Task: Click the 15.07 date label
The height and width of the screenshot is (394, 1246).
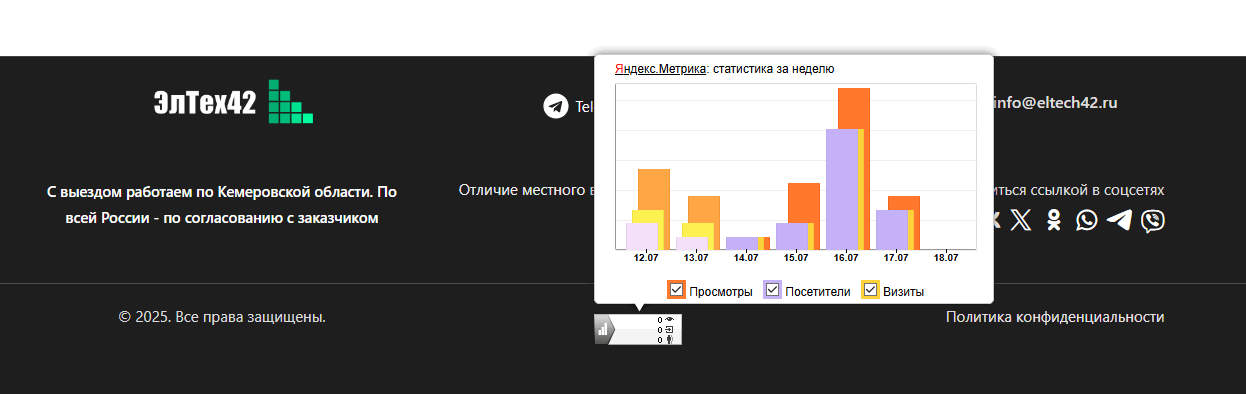Action: tap(796, 258)
